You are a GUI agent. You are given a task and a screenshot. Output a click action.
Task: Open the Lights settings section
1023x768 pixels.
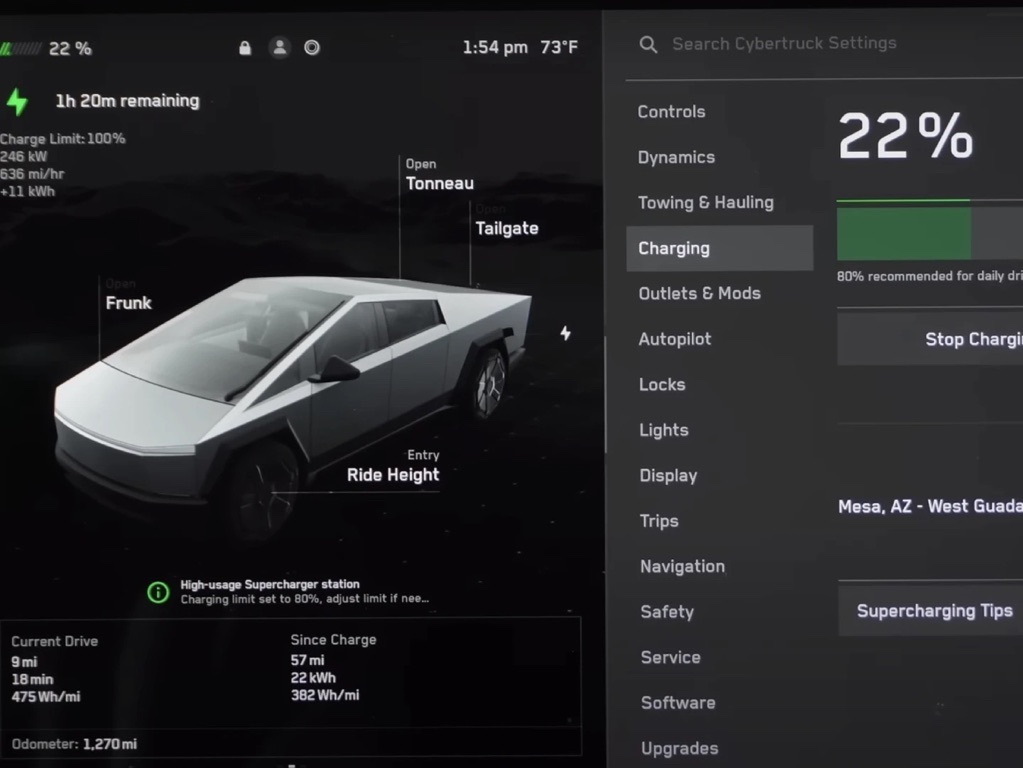pos(663,430)
